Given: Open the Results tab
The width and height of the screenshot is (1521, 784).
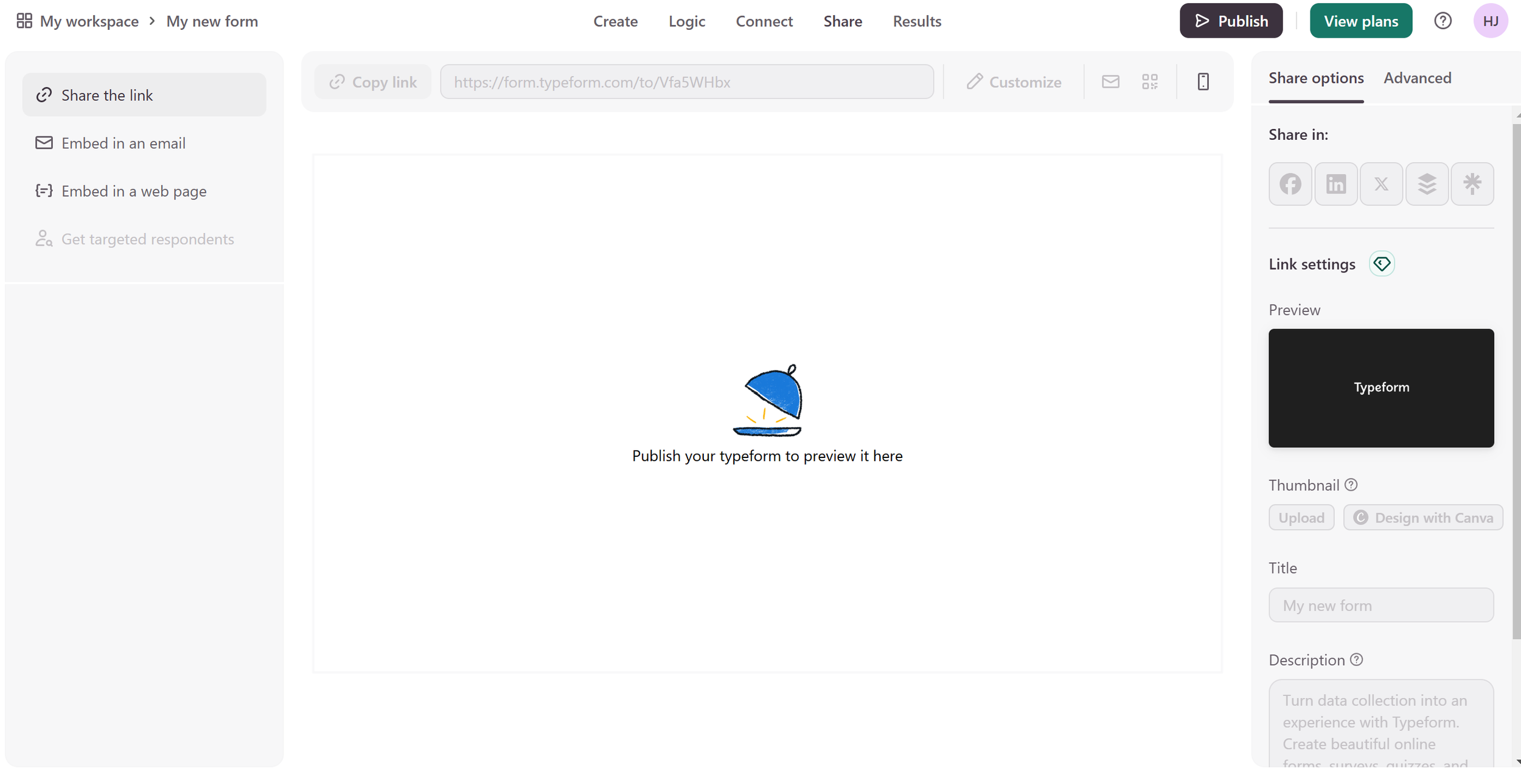Looking at the screenshot, I should pyautogui.click(x=916, y=21).
